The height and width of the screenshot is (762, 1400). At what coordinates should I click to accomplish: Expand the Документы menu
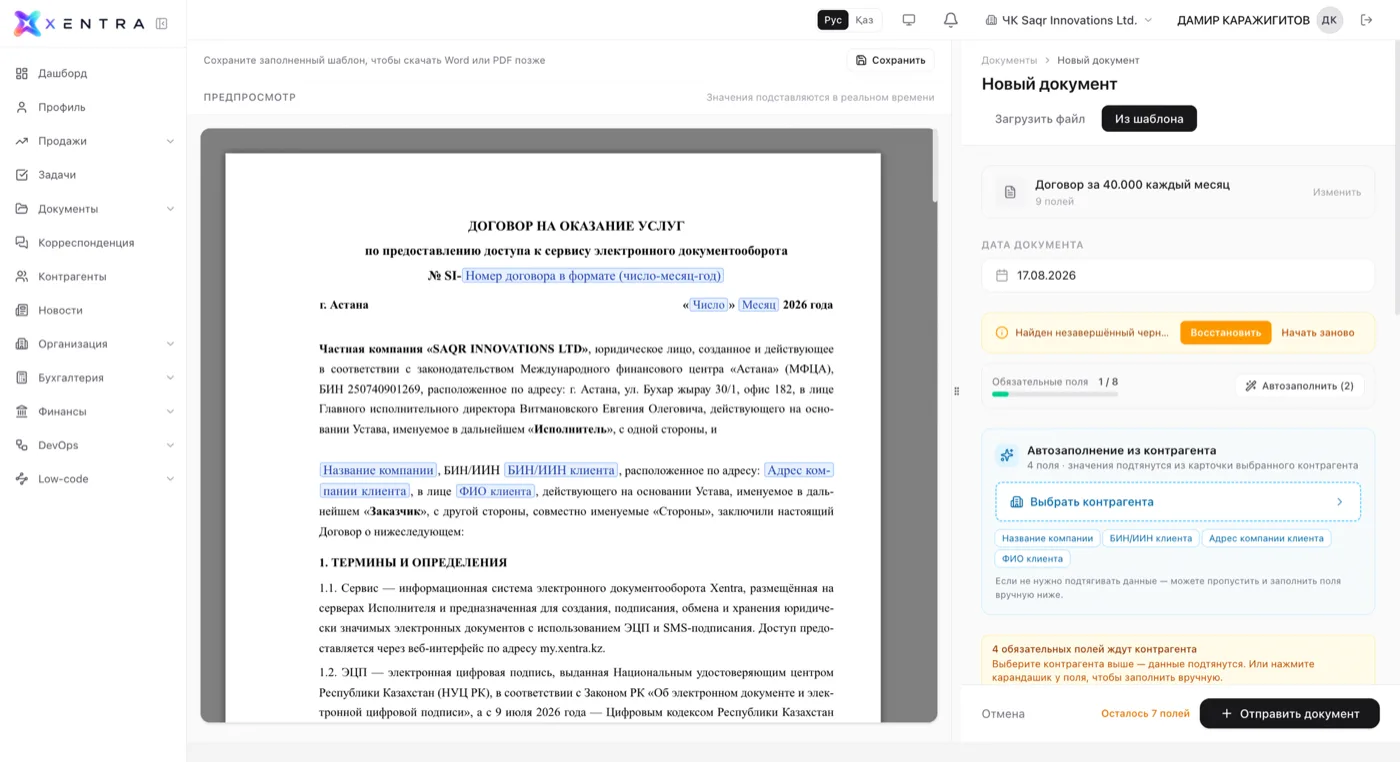170,209
